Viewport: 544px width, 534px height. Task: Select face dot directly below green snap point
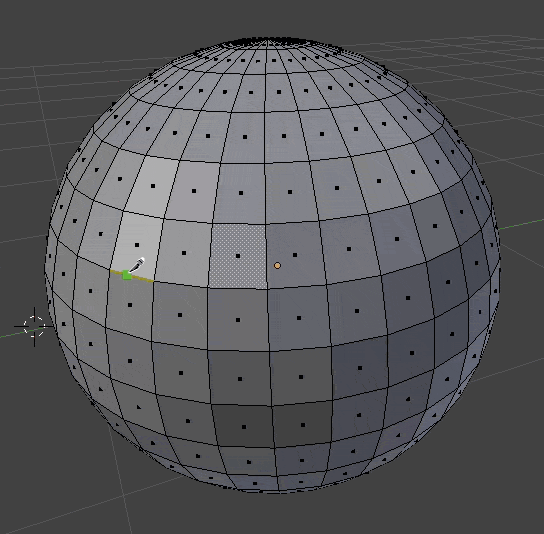(x=130, y=305)
